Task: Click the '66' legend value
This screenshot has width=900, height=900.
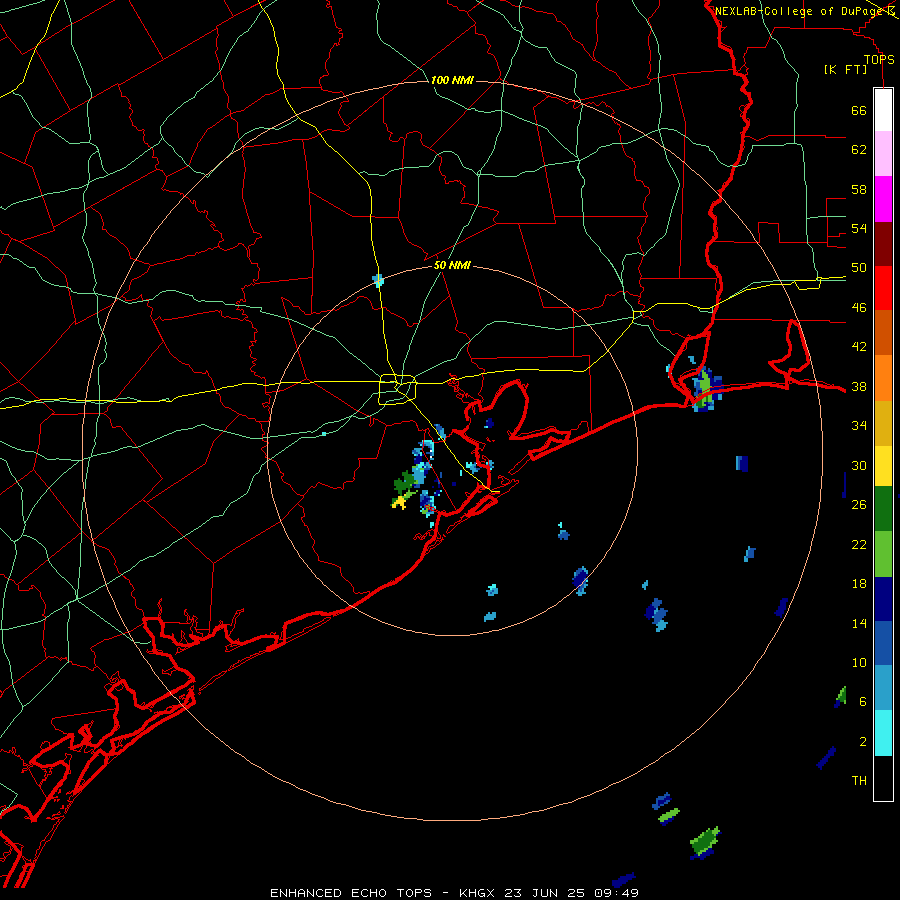Action: (859, 110)
